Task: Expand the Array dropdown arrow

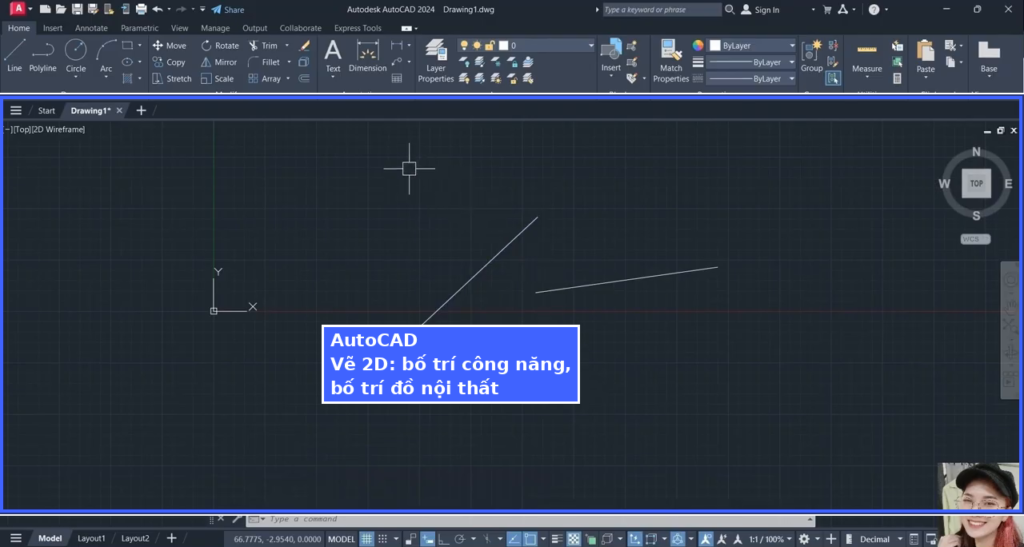Action: click(289, 78)
